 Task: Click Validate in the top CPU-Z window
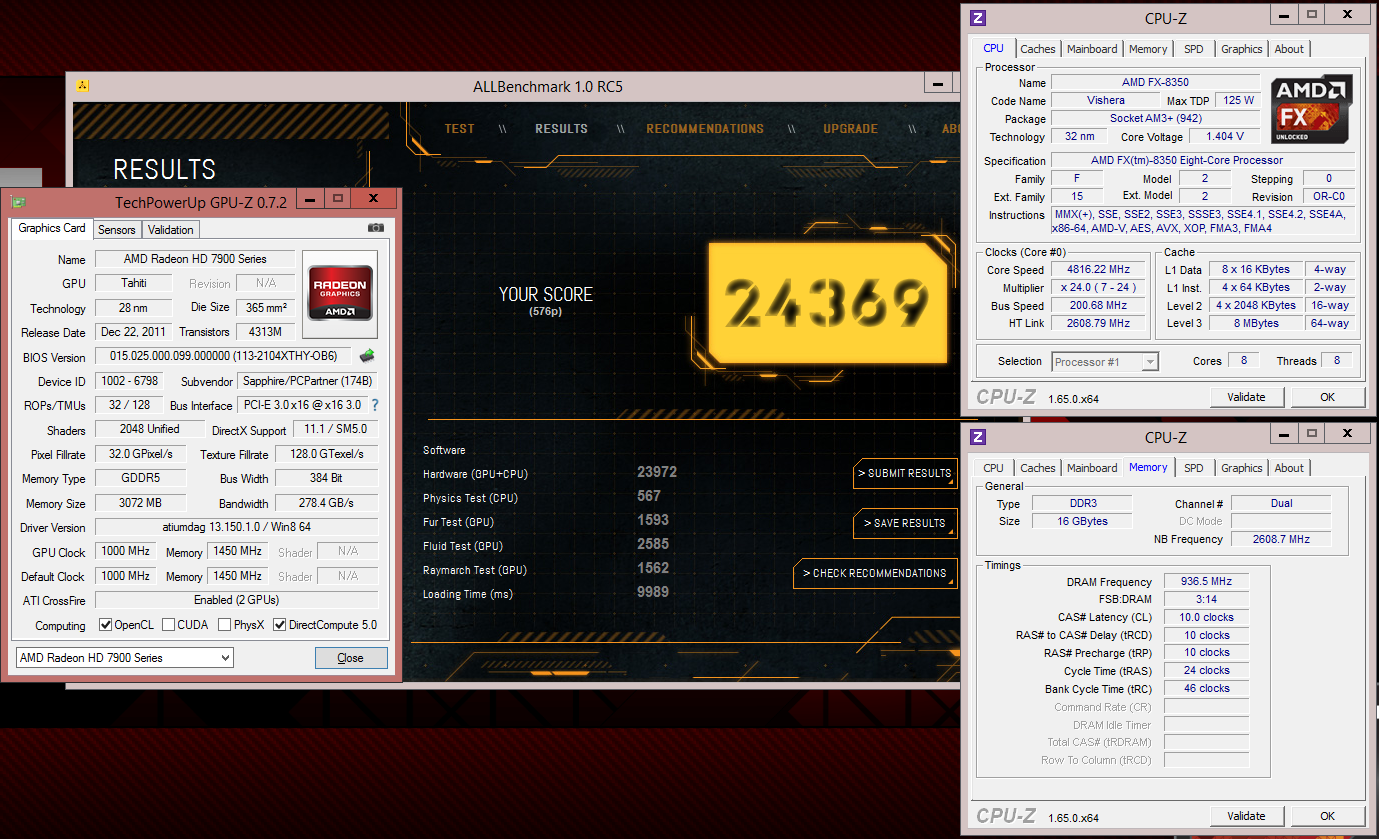1246,397
